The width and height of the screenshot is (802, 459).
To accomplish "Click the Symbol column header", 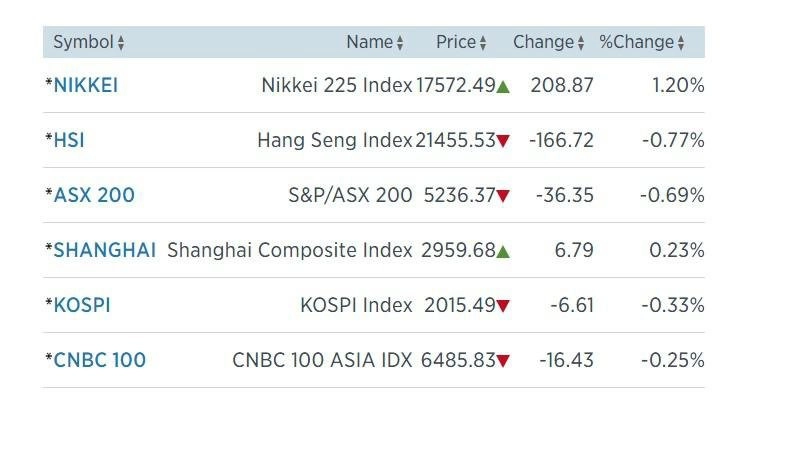I will 83,42.
